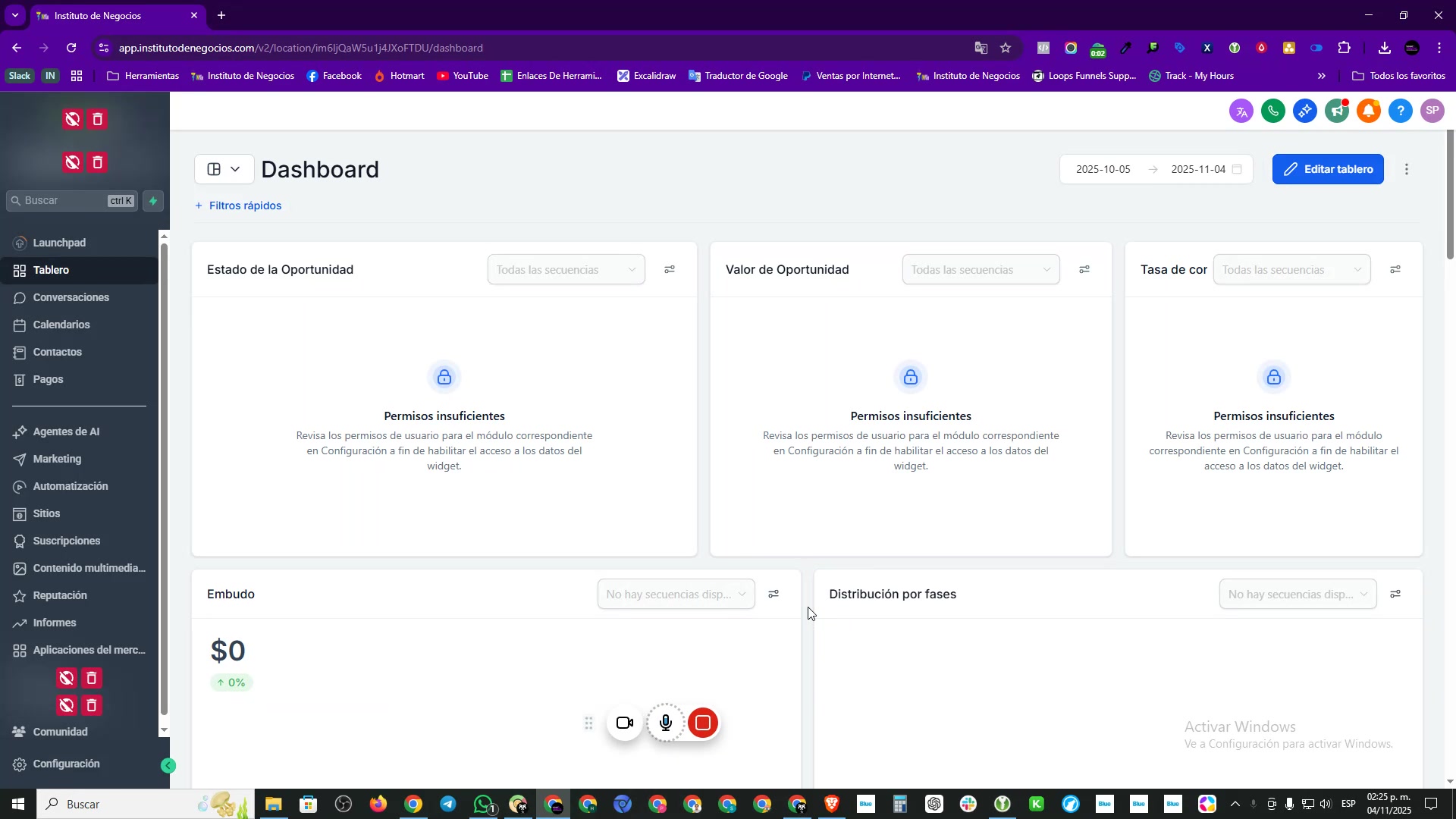
Task: Open the megaphone announcements icon
Action: [1337, 111]
